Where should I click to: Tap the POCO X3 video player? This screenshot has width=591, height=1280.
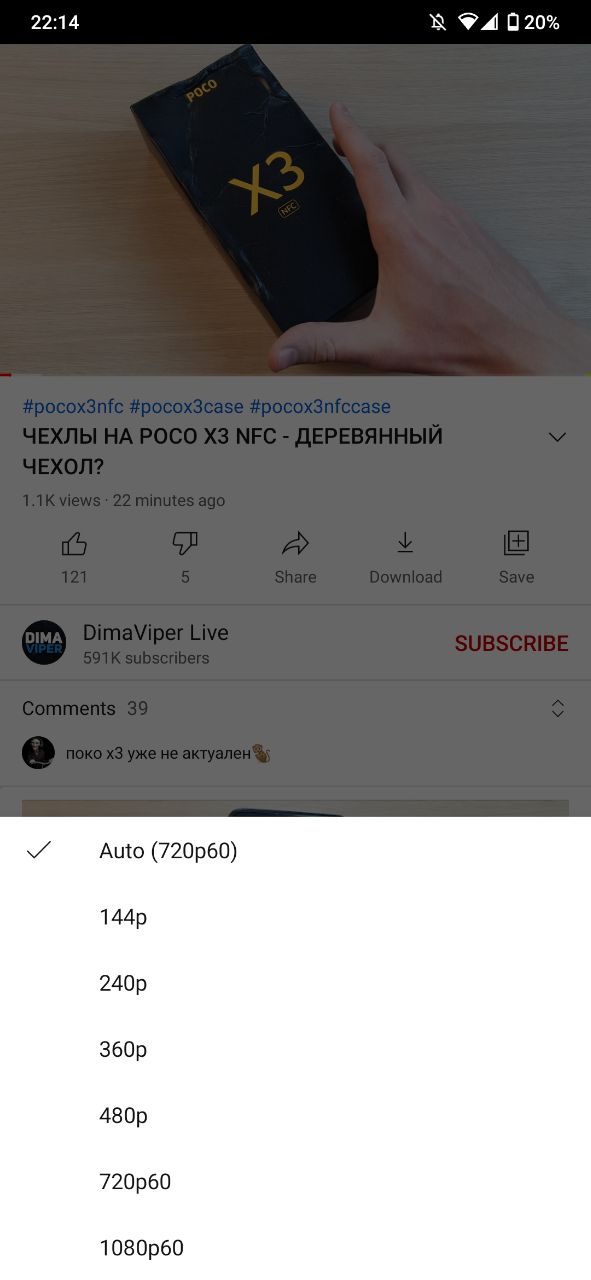(295, 210)
